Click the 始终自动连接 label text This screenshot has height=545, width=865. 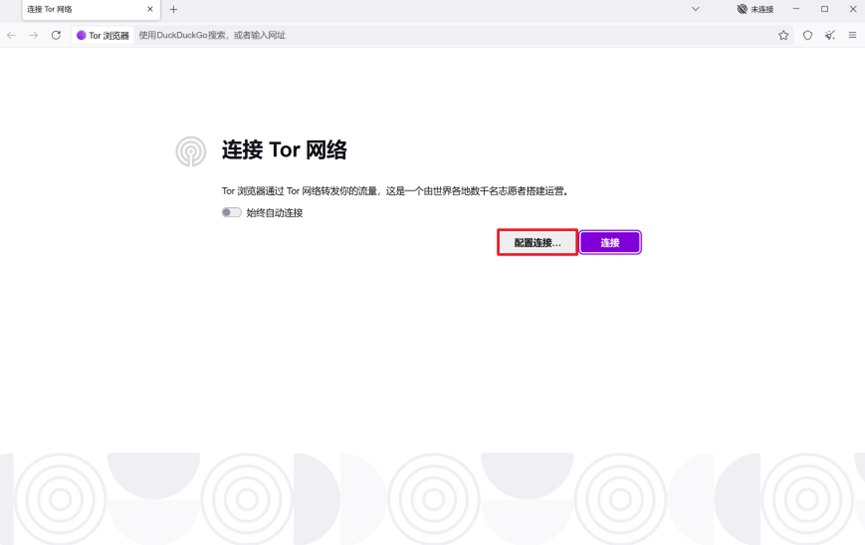(x=275, y=213)
